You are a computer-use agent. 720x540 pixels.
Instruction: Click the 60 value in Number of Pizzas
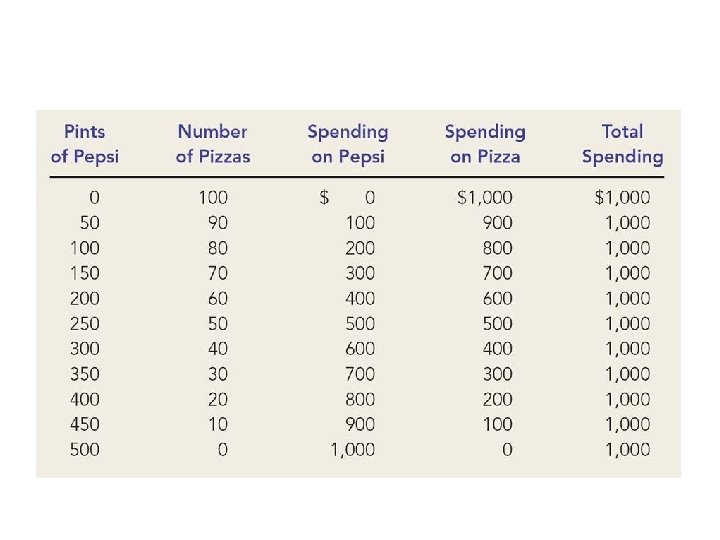click(x=217, y=298)
